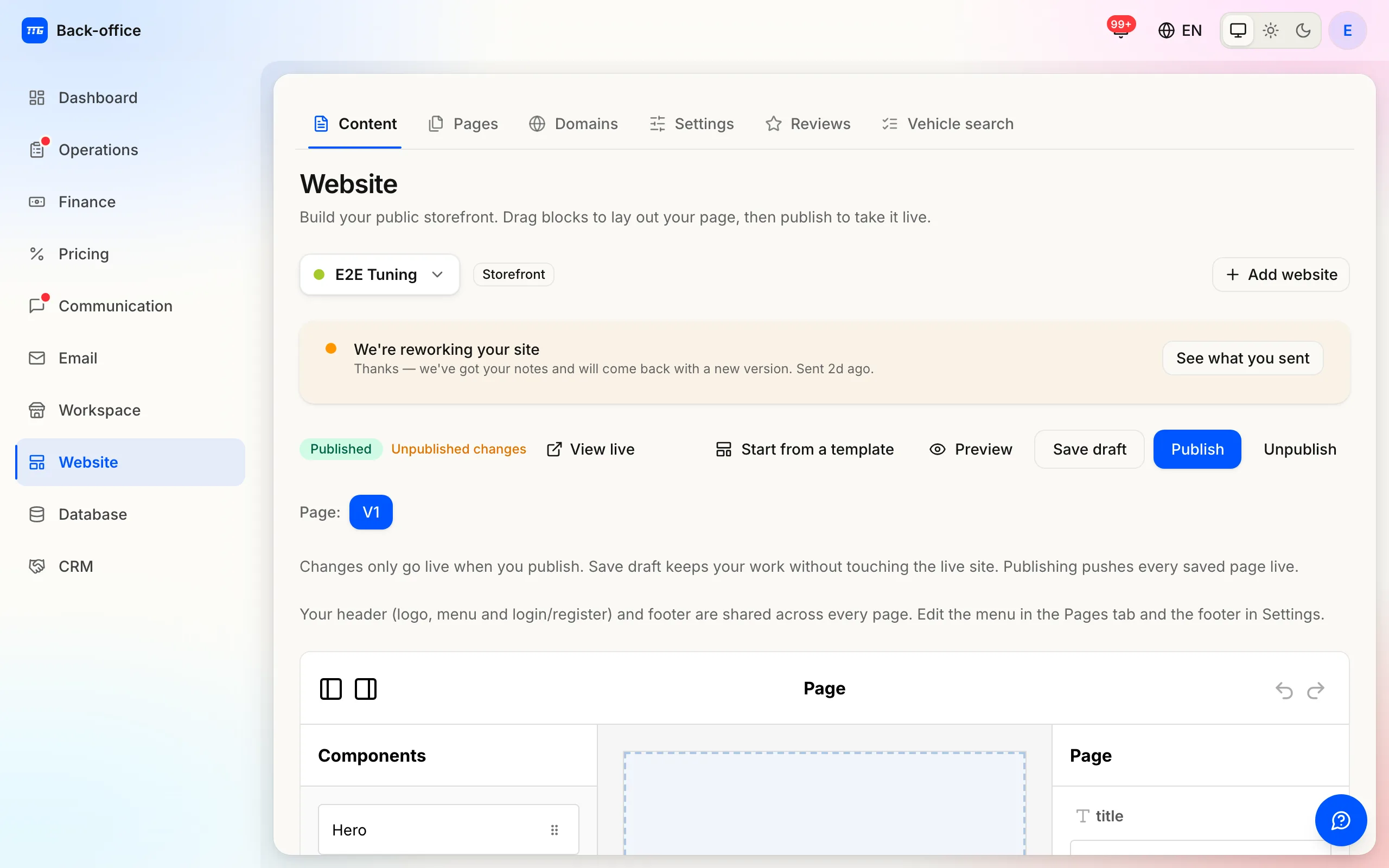This screenshot has width=1389, height=868.
Task: Go to Operations in the sidebar
Action: point(130,150)
